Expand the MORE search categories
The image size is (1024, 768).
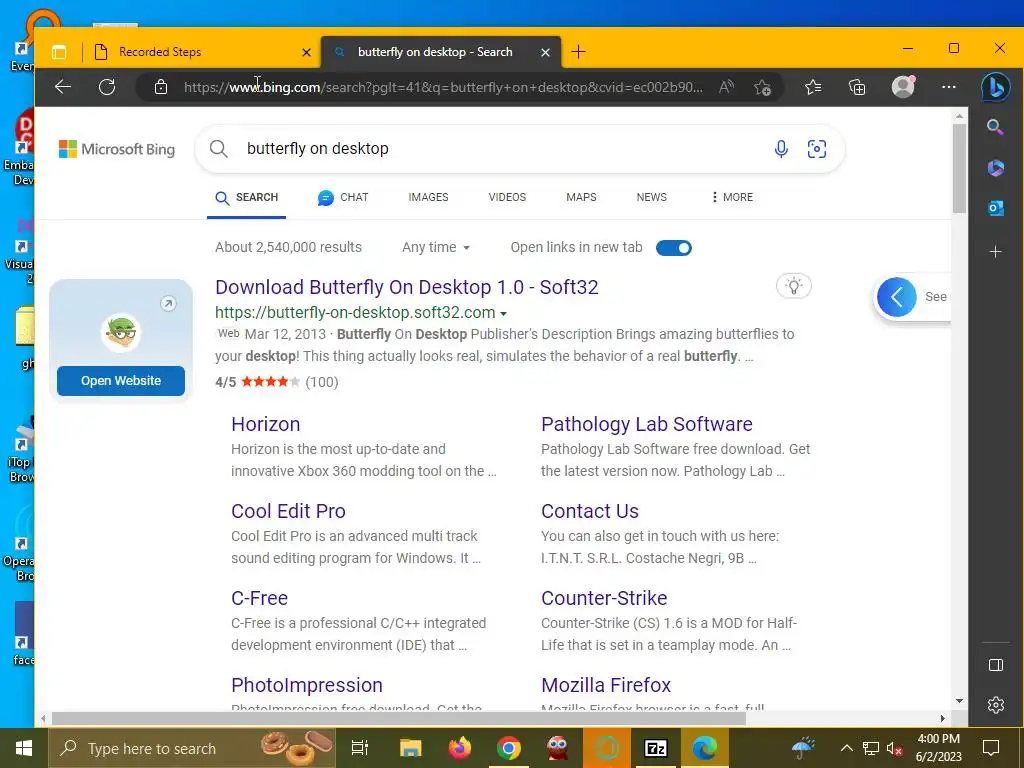tap(732, 197)
